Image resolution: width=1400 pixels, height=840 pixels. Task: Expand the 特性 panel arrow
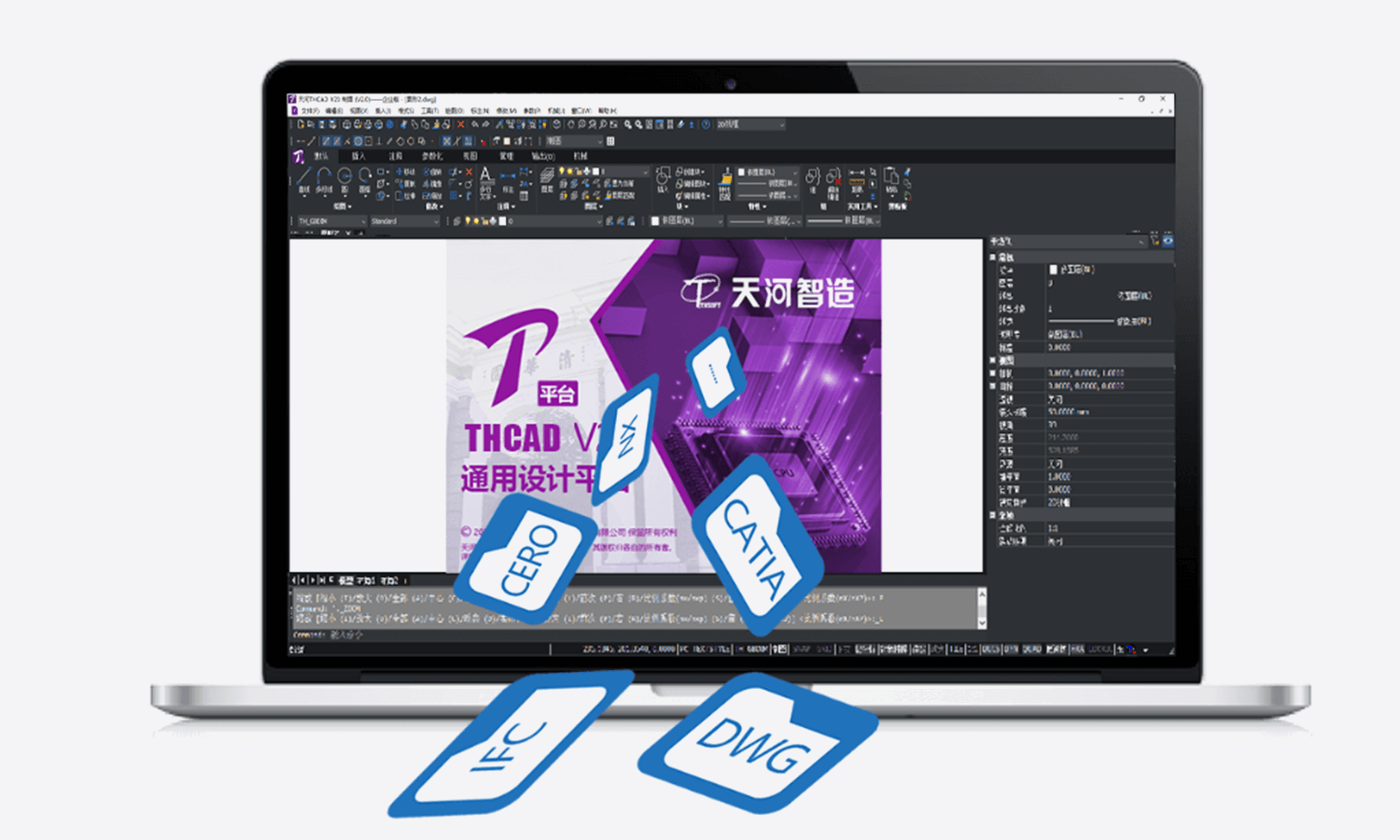coord(764,206)
